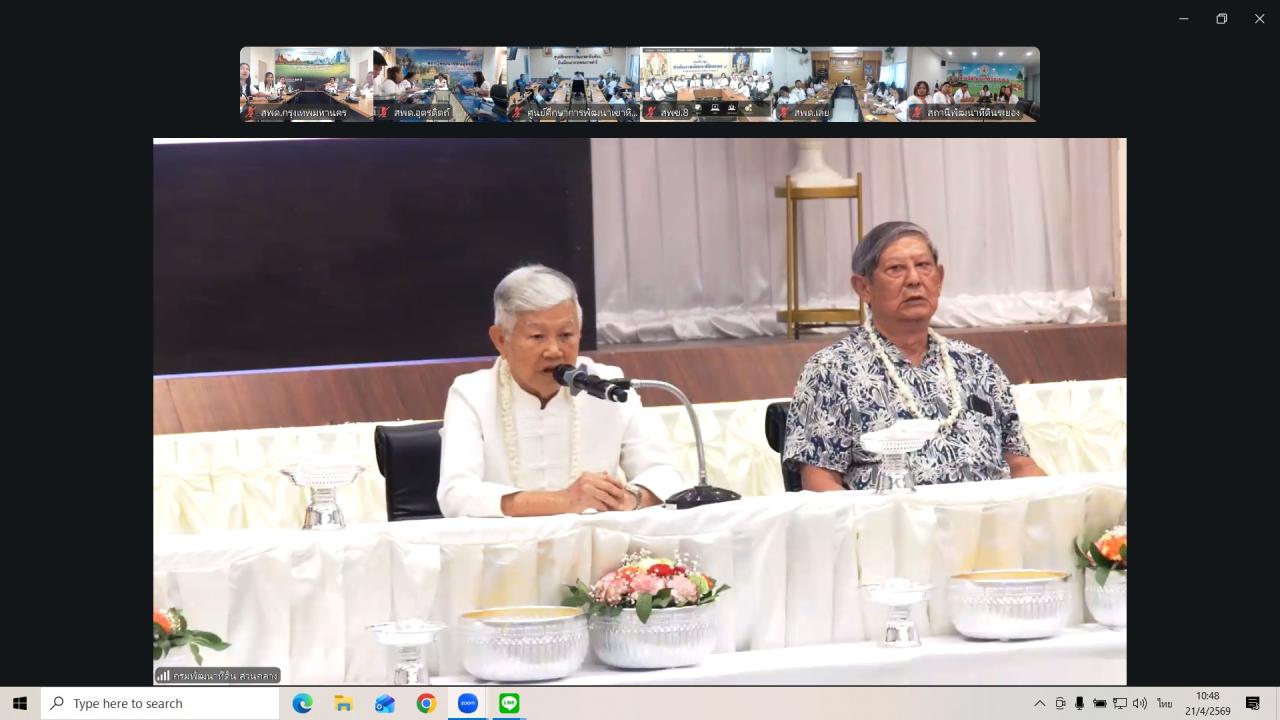Open File Explorer from the taskbar

coord(343,703)
